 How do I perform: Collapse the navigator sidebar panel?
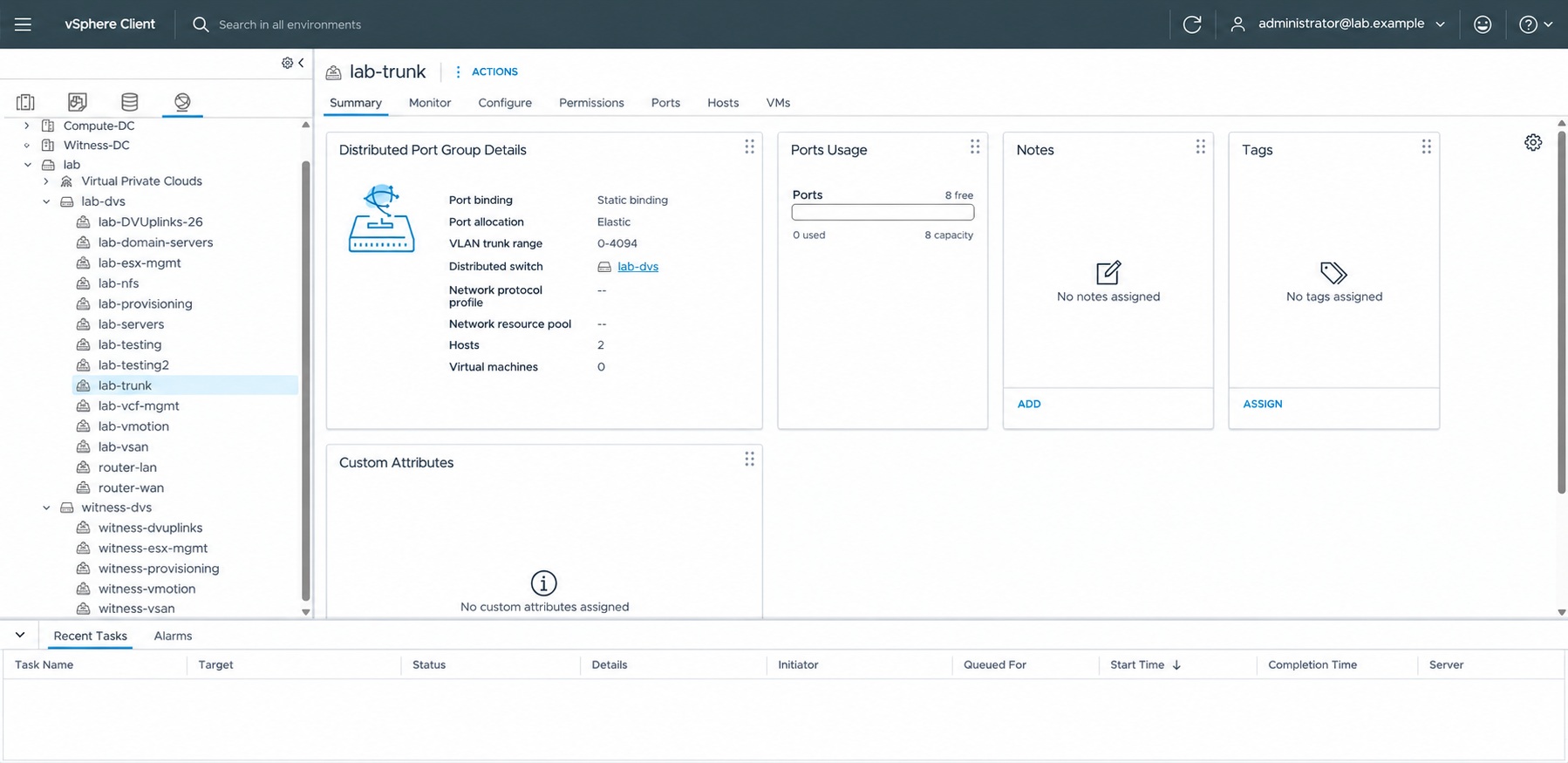coord(301,63)
